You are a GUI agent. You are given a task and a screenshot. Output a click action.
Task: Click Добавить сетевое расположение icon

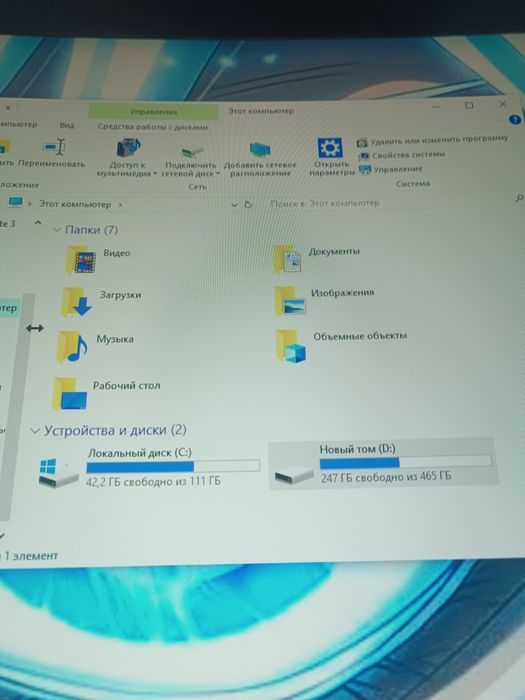[260, 150]
